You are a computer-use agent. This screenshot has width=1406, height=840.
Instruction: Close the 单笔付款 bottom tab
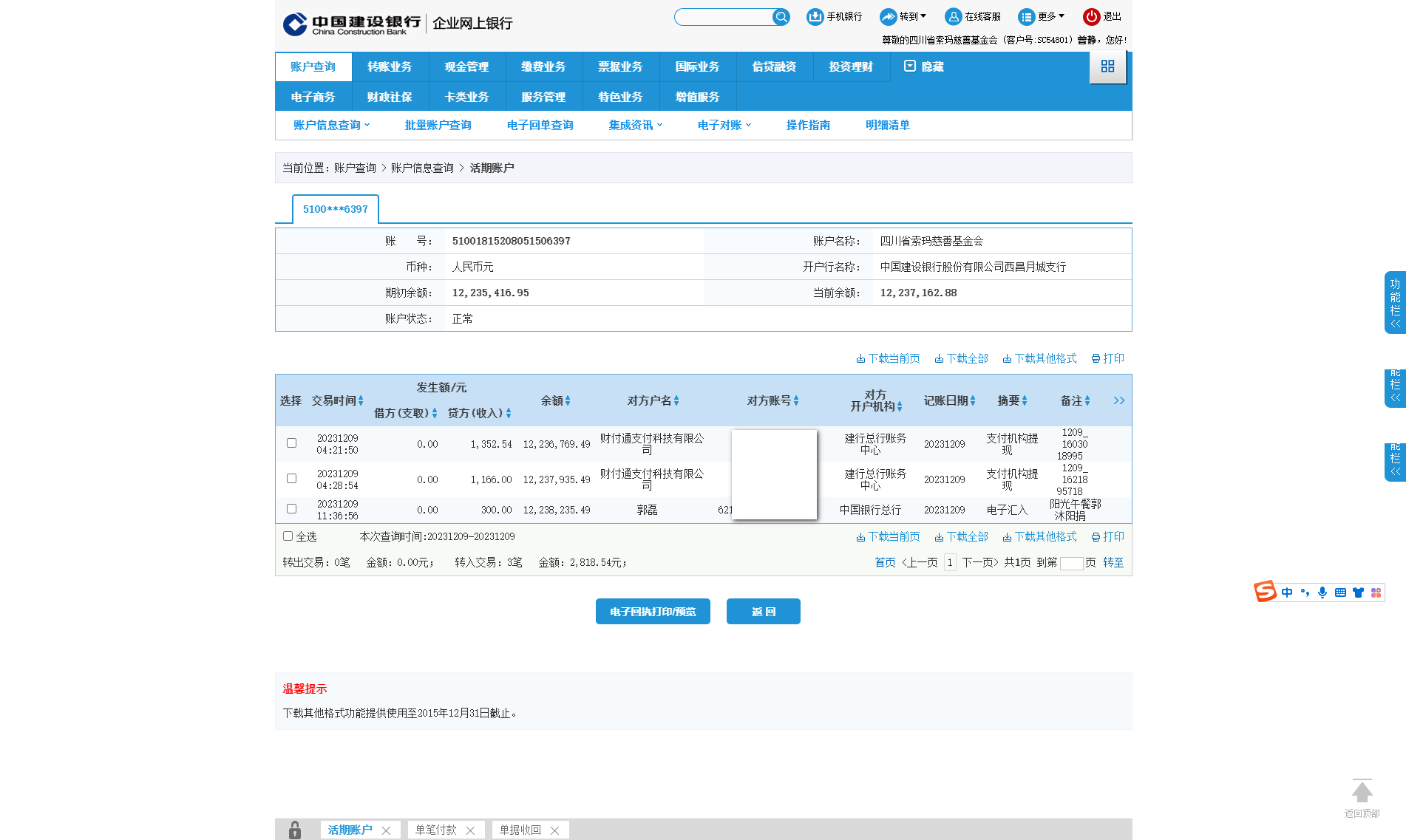[x=470, y=830]
